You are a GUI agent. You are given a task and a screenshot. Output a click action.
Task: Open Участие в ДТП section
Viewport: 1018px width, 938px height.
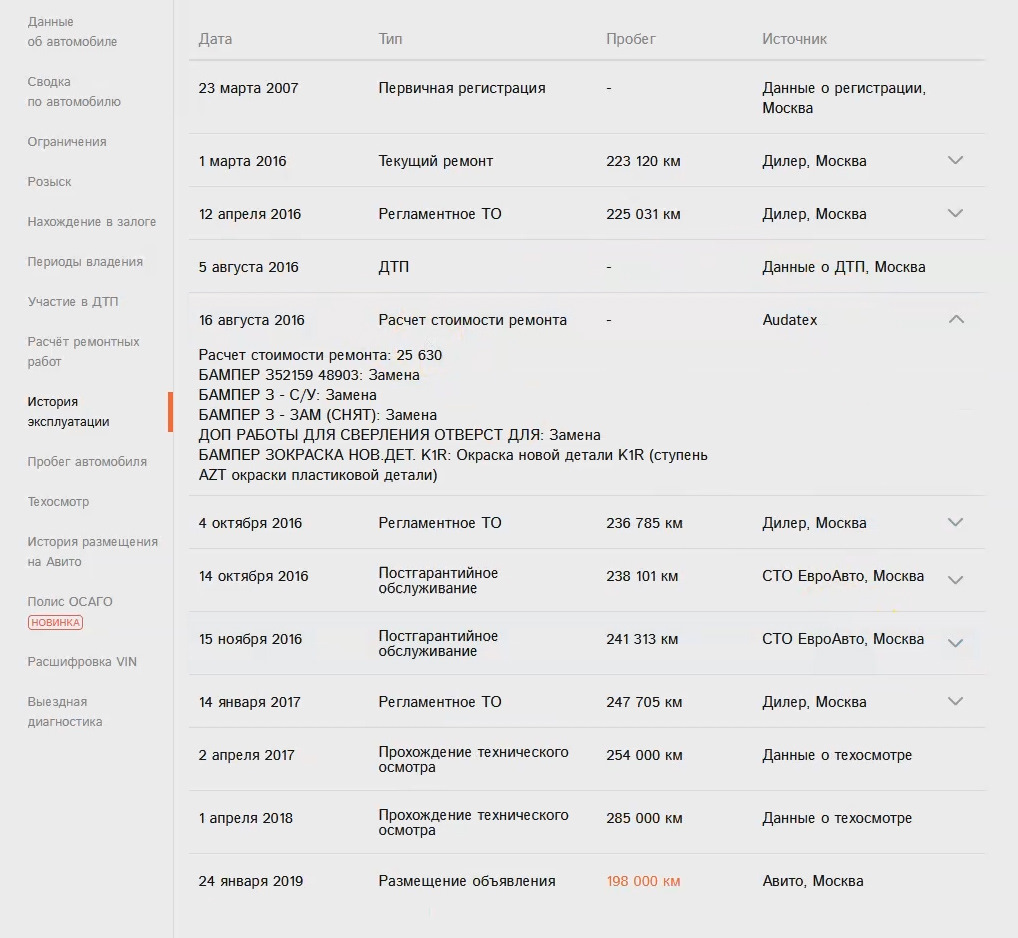click(x=73, y=302)
